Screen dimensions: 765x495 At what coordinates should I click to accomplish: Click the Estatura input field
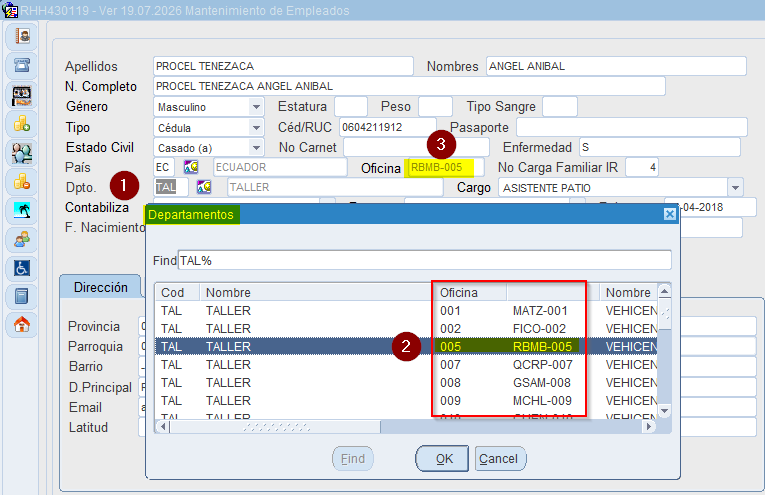[350, 106]
